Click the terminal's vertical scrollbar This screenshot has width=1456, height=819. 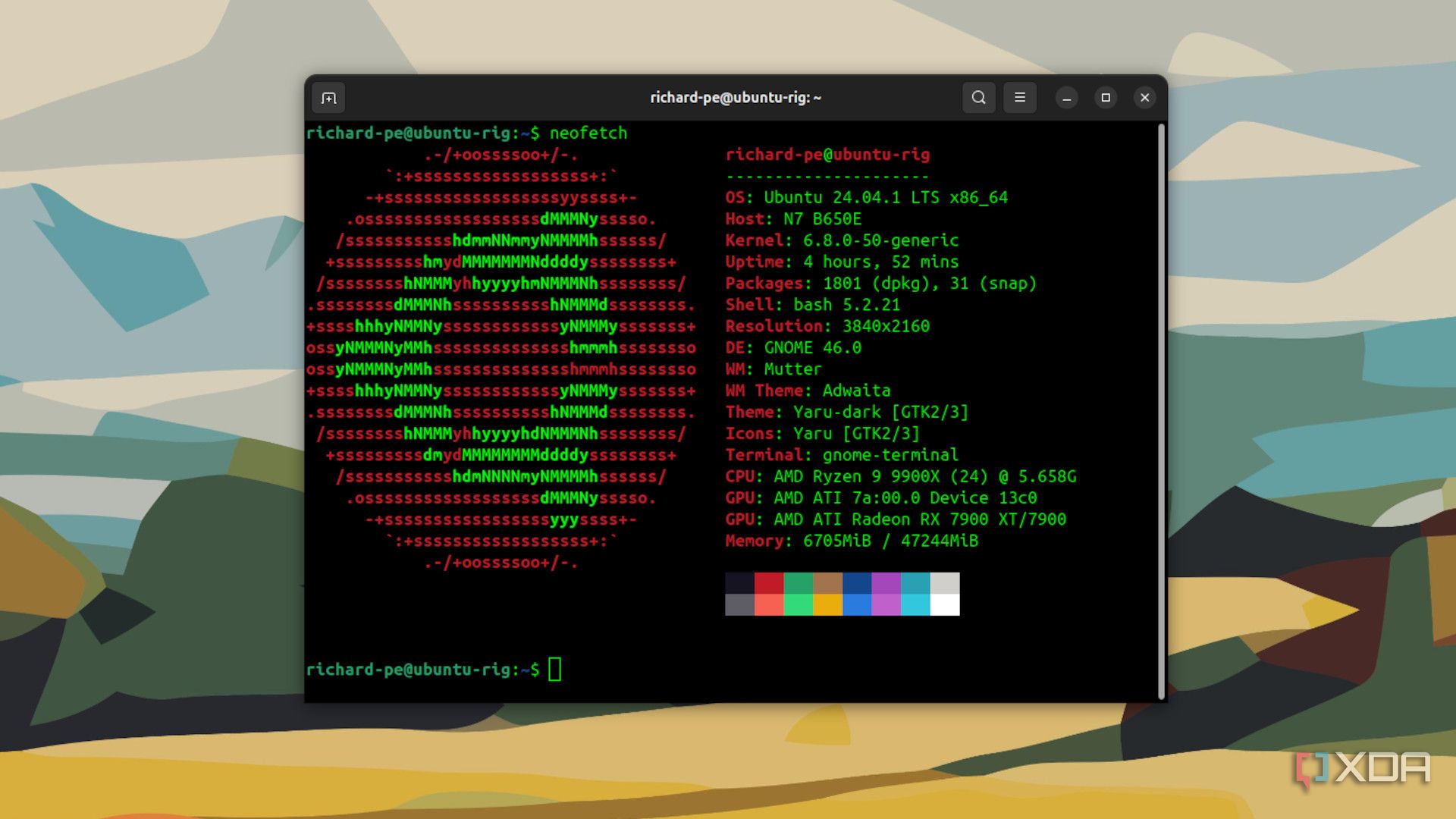(x=1161, y=409)
